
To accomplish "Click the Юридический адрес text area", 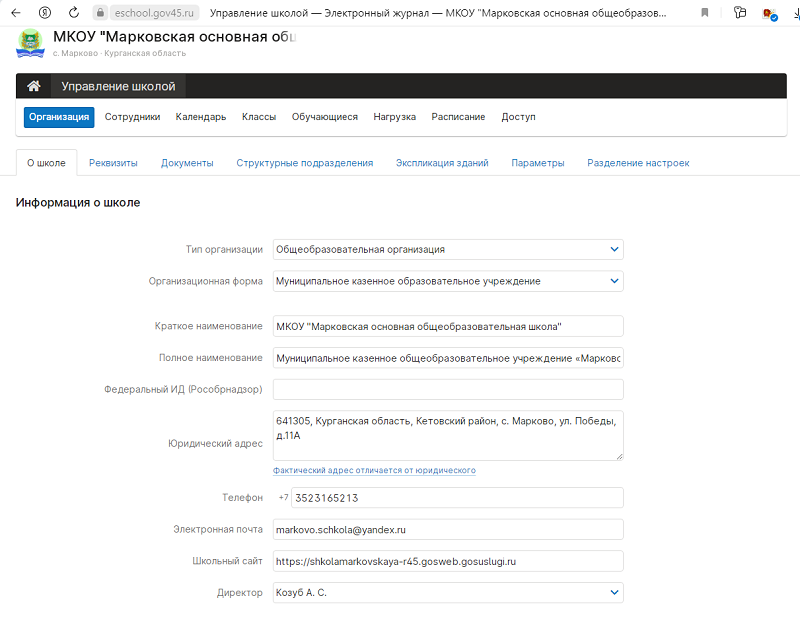I will tap(448, 435).
